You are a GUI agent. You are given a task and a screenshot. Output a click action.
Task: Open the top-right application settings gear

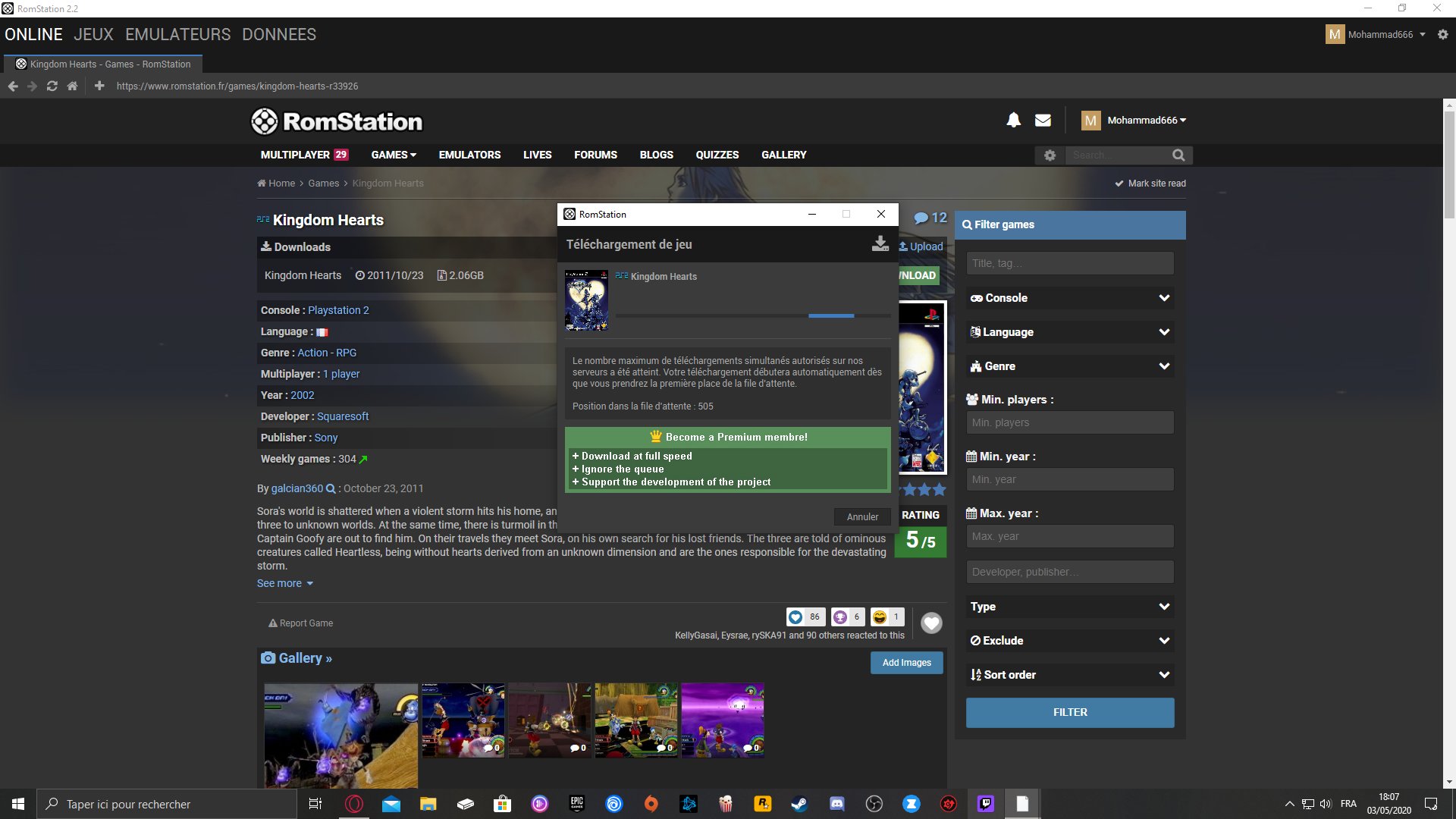[1442, 35]
